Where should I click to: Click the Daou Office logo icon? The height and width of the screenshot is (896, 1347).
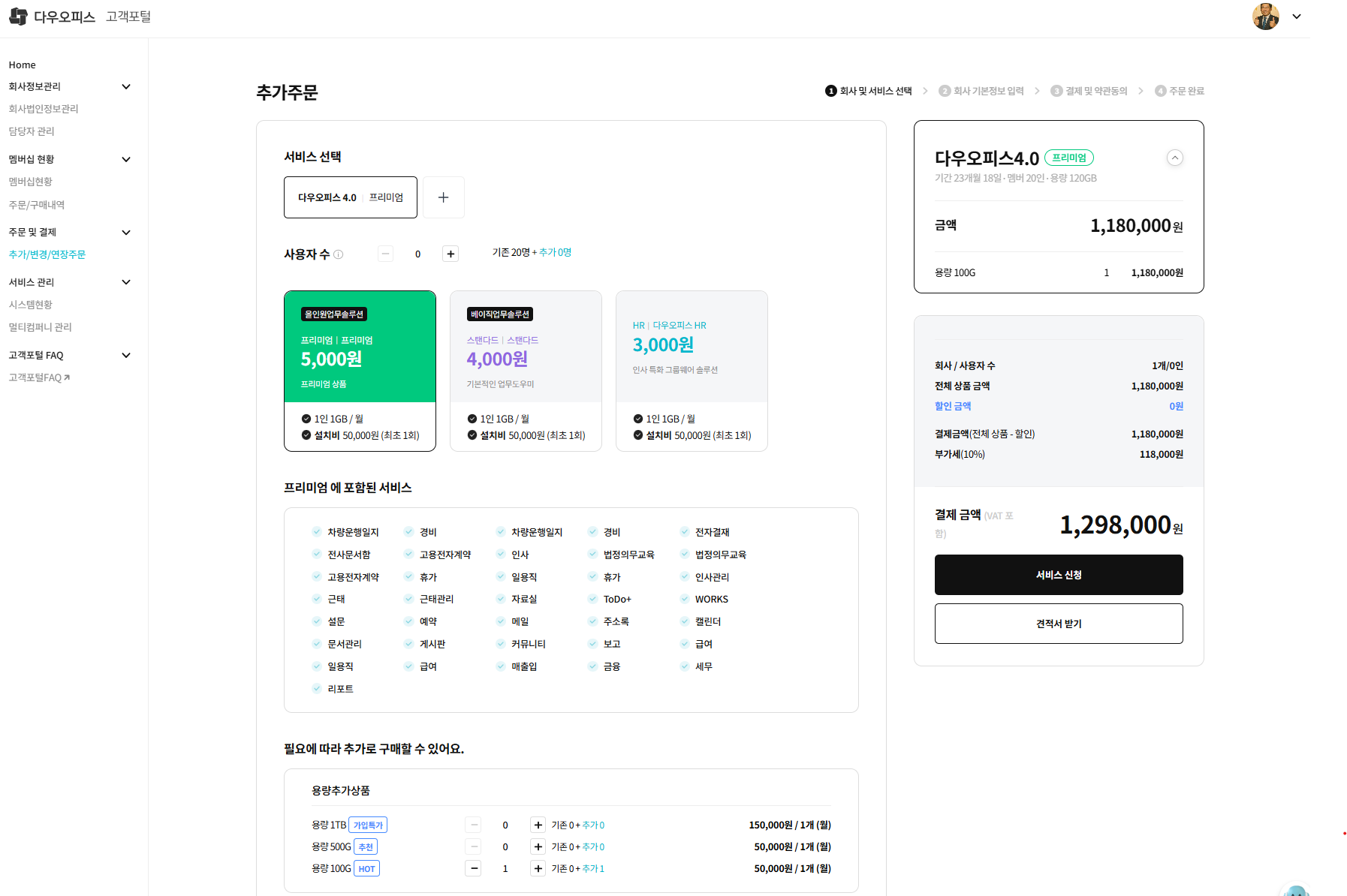[19, 17]
